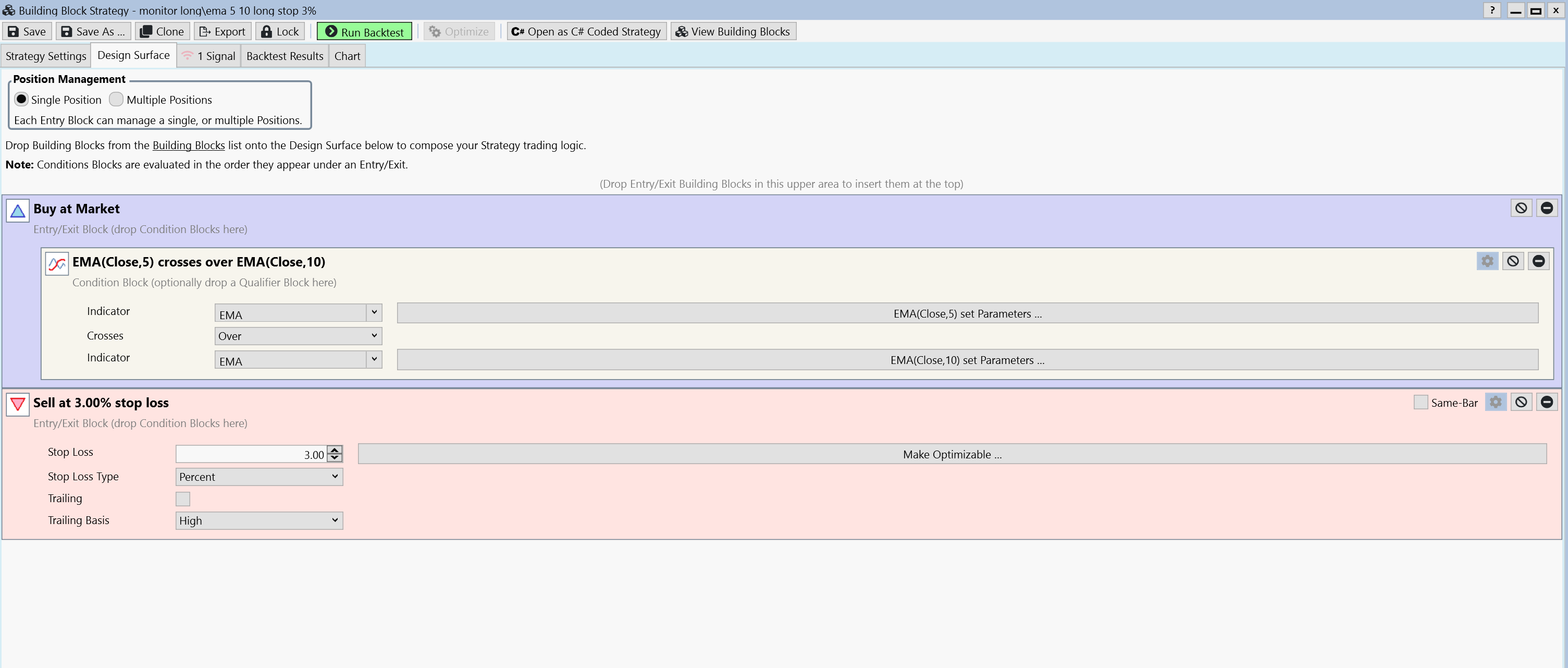Increase Stop Loss value with up arrow
This screenshot has height=668, width=1568.
click(335, 450)
